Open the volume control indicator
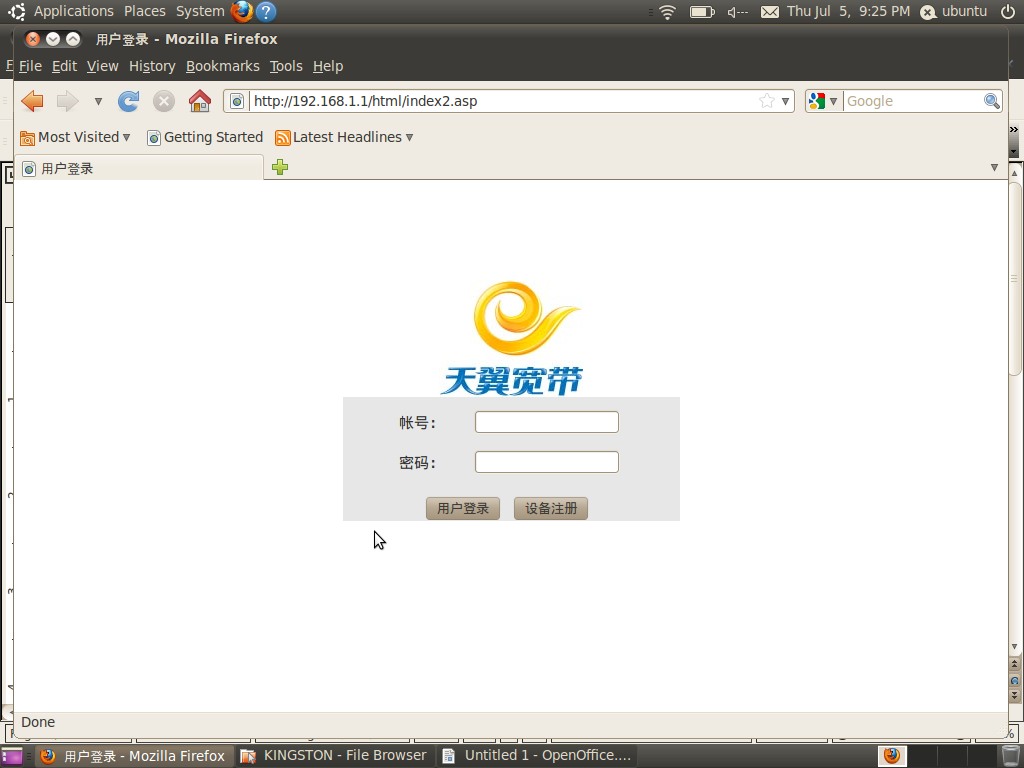 (x=738, y=12)
